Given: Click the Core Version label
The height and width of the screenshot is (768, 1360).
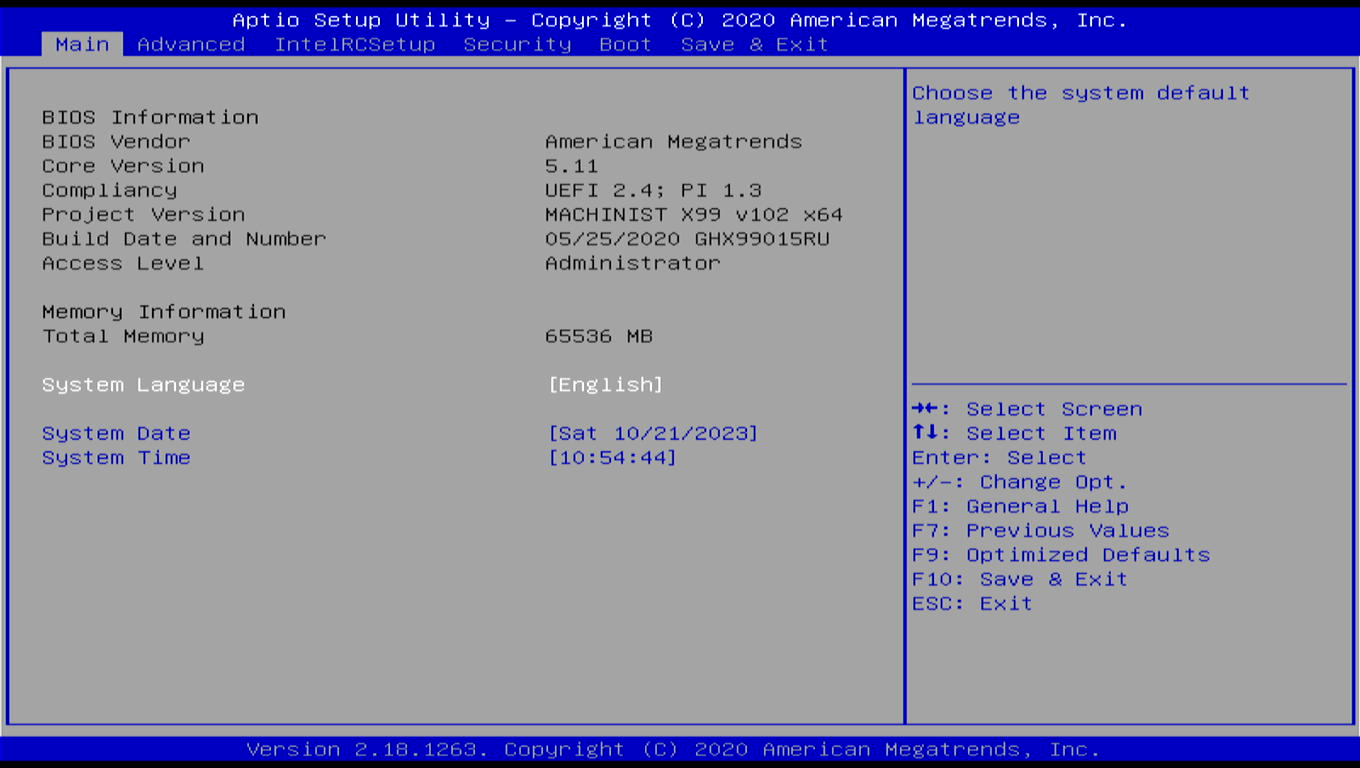Looking at the screenshot, I should click(x=123, y=166).
